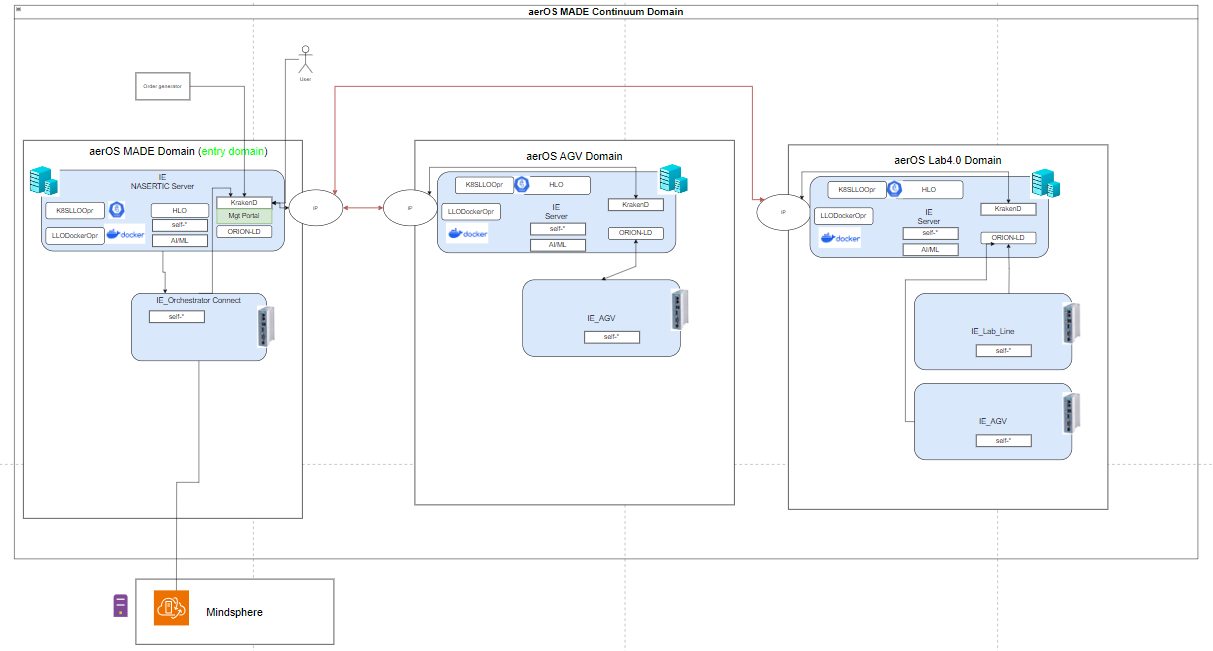The image size is (1213, 651).
Task: Select KrakenD box in AGV Domain
Action: coord(635,205)
